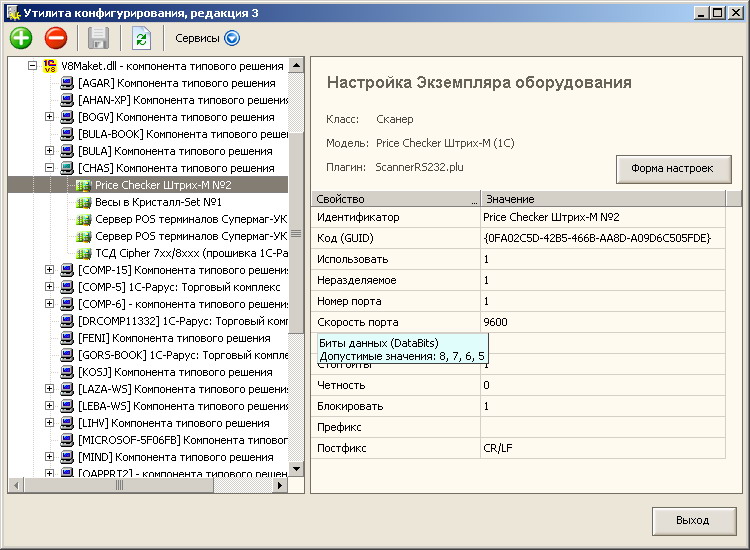The width and height of the screenshot is (750, 550).
Task: Click the save floppy disk icon
Action: click(x=98, y=39)
